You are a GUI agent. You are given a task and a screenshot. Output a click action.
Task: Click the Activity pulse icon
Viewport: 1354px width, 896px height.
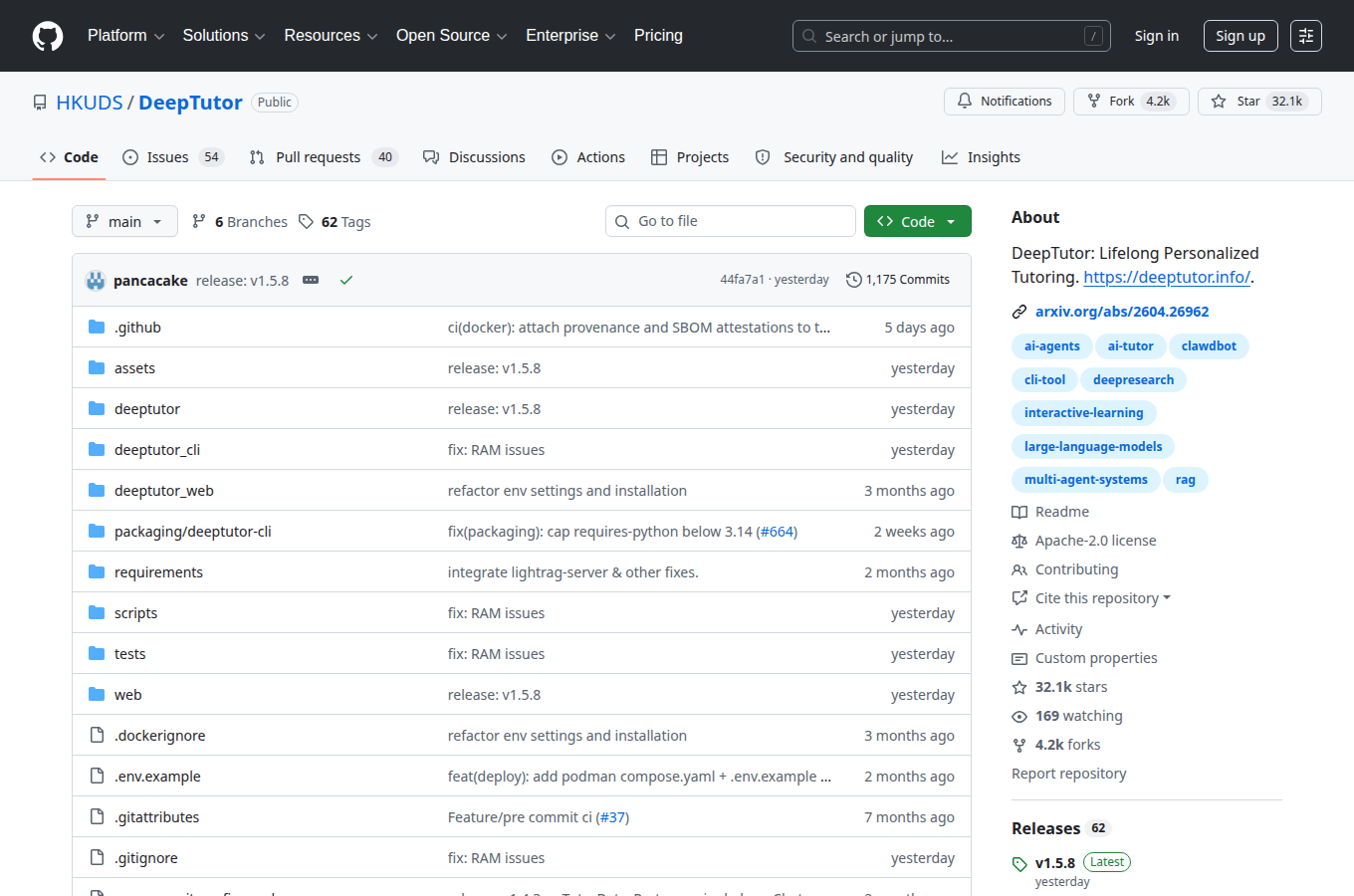(1019, 629)
